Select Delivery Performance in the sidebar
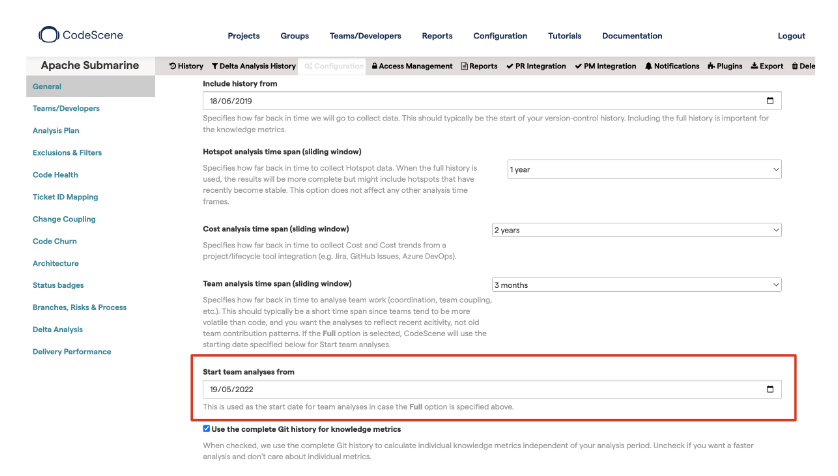 [x=72, y=352]
